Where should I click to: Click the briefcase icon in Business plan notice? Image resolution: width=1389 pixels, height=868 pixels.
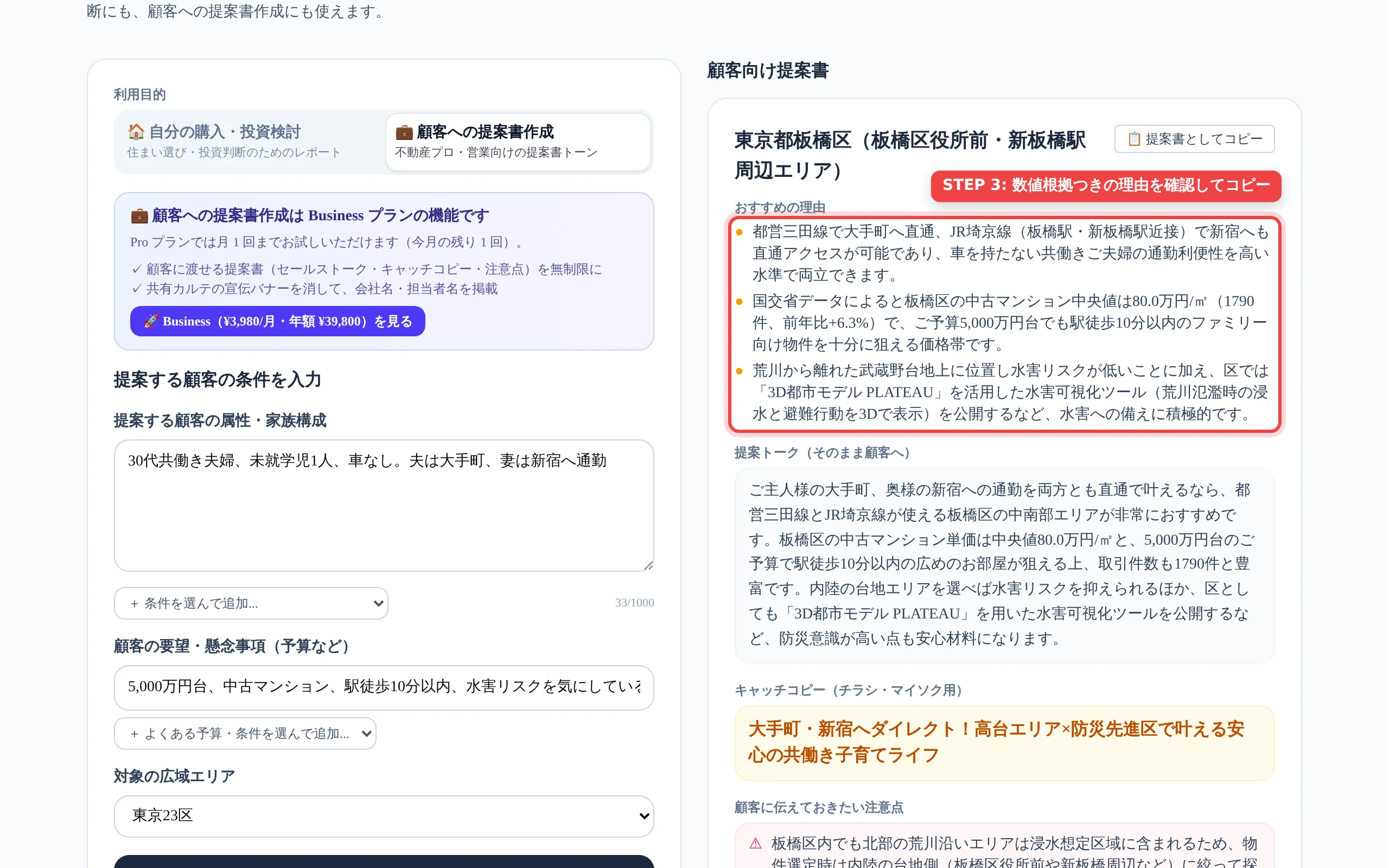[x=139, y=215]
